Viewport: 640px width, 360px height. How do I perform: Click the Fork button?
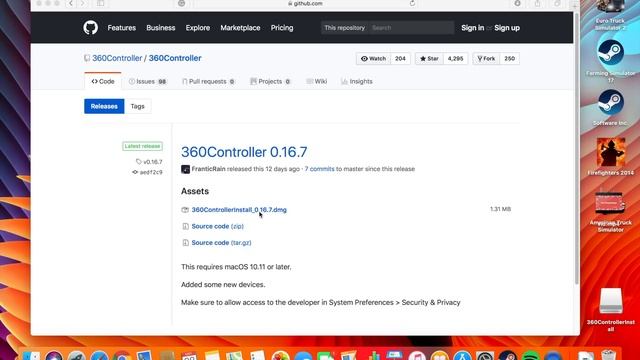click(486, 58)
